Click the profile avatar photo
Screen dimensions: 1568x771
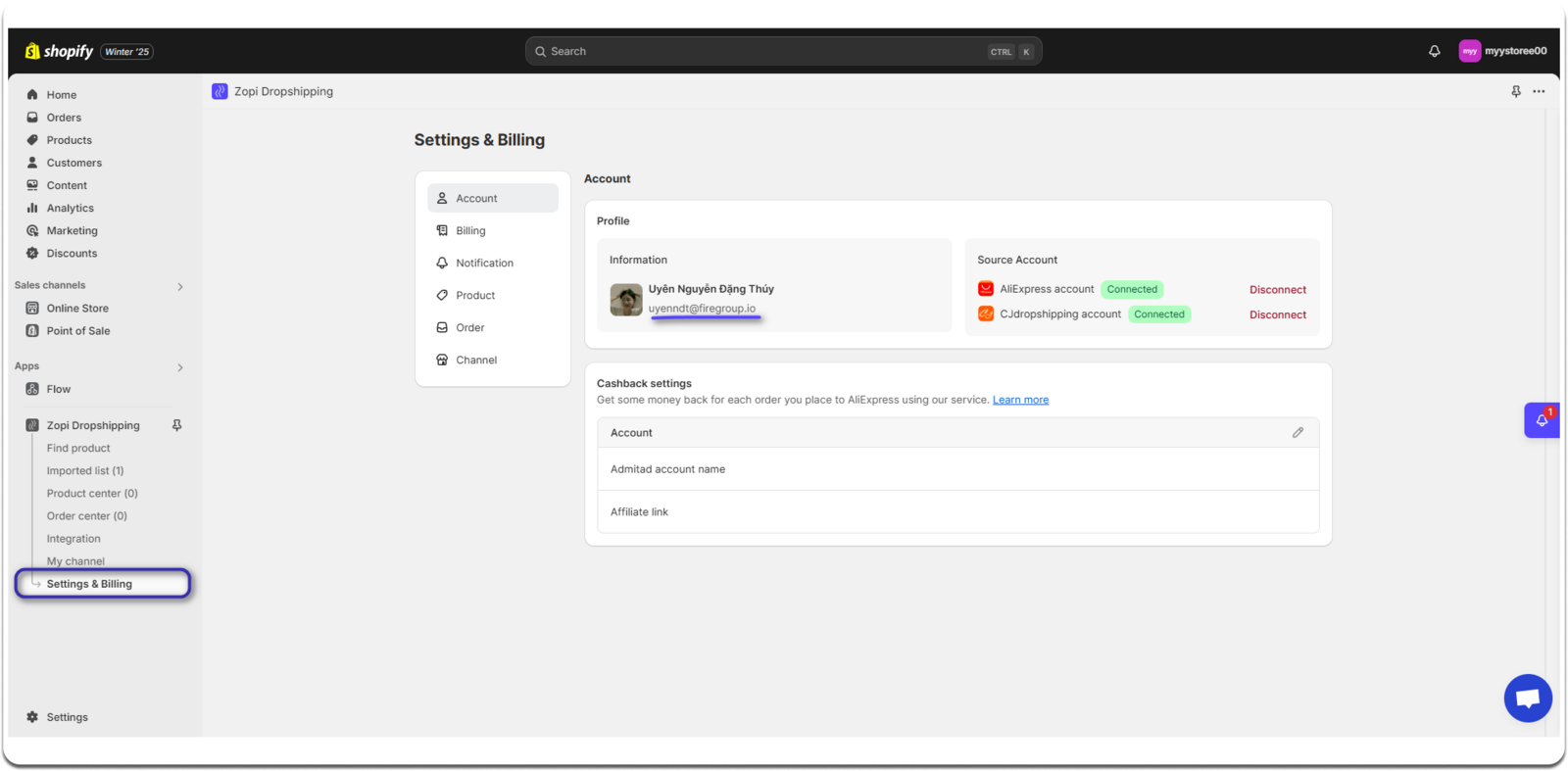[x=626, y=300]
